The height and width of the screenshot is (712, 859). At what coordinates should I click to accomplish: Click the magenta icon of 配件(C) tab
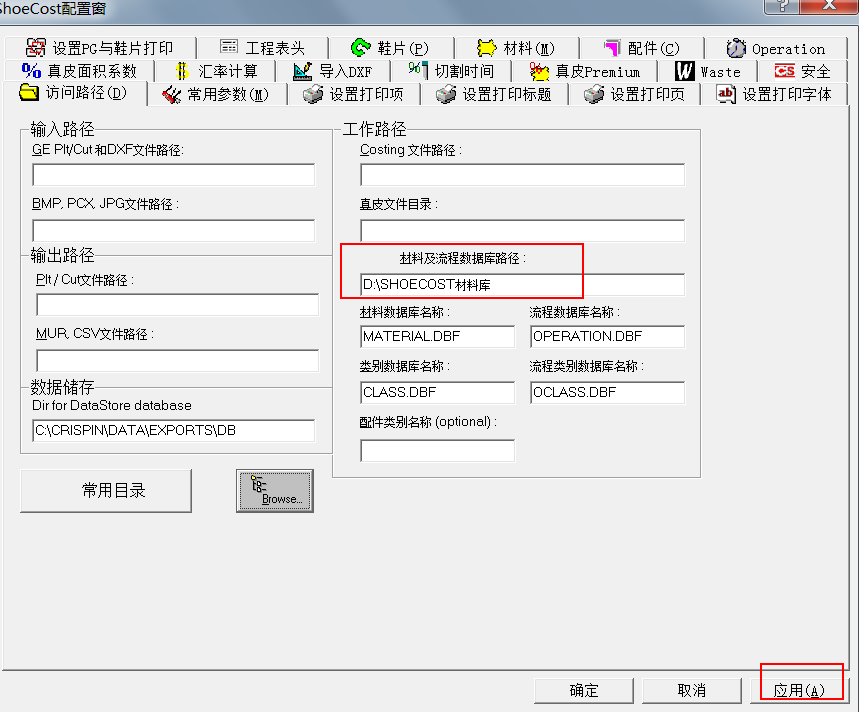pos(612,48)
